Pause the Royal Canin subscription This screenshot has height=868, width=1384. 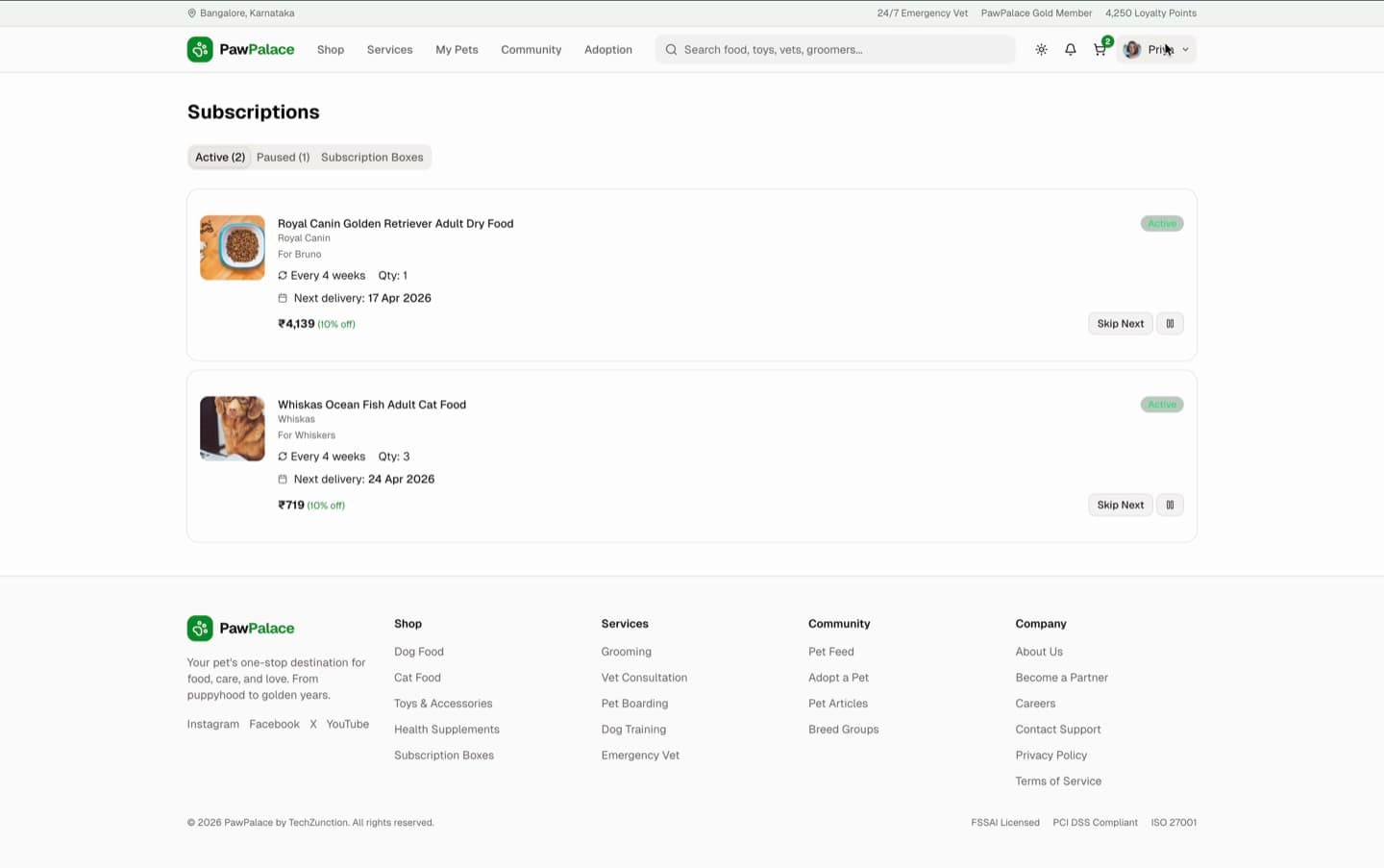[x=1170, y=324]
